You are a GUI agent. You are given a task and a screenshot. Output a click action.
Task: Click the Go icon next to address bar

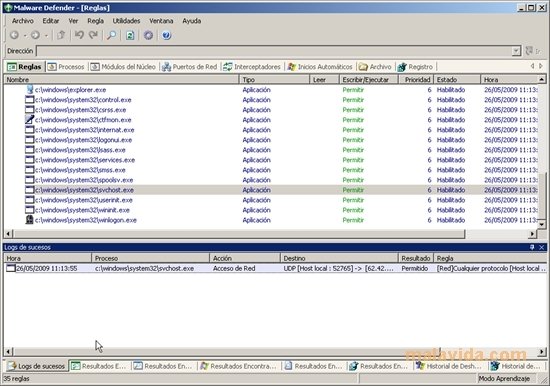click(x=529, y=51)
